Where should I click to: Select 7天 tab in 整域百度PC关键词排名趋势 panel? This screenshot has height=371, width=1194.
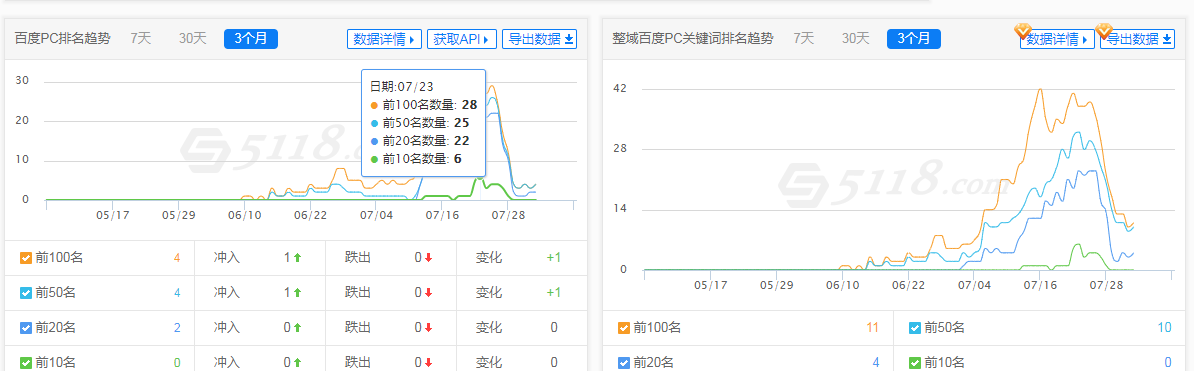[803, 39]
